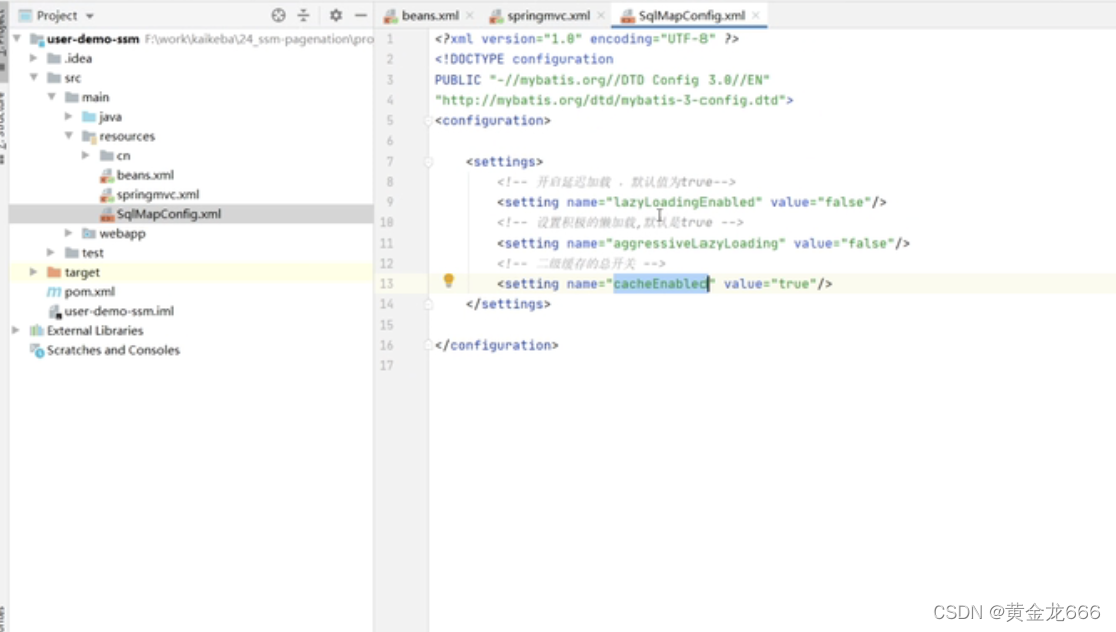Screen dimensions: 1116x632
Task: Click the selected cacheEnabled text
Action: pos(661,284)
